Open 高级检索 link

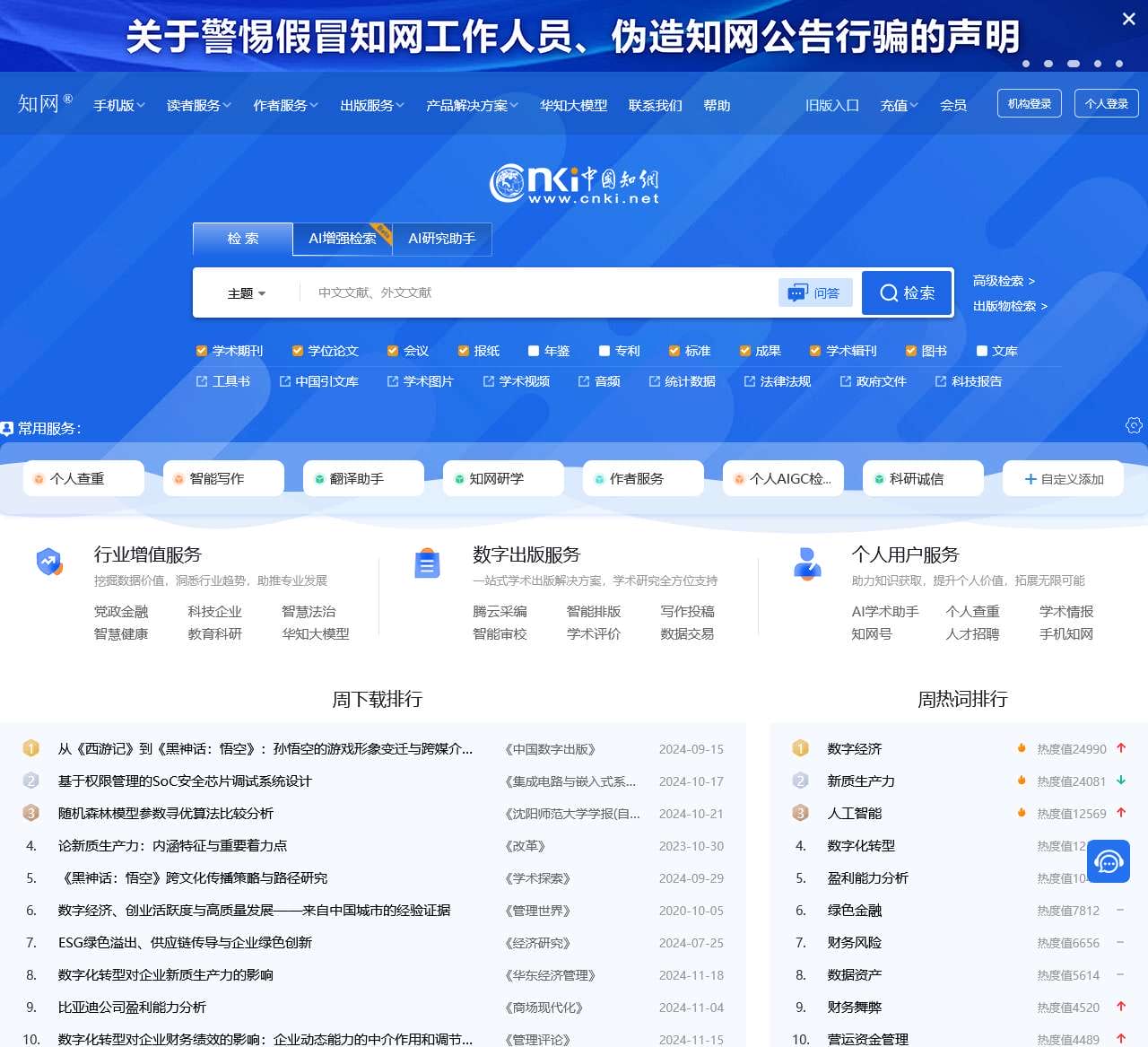point(1004,281)
